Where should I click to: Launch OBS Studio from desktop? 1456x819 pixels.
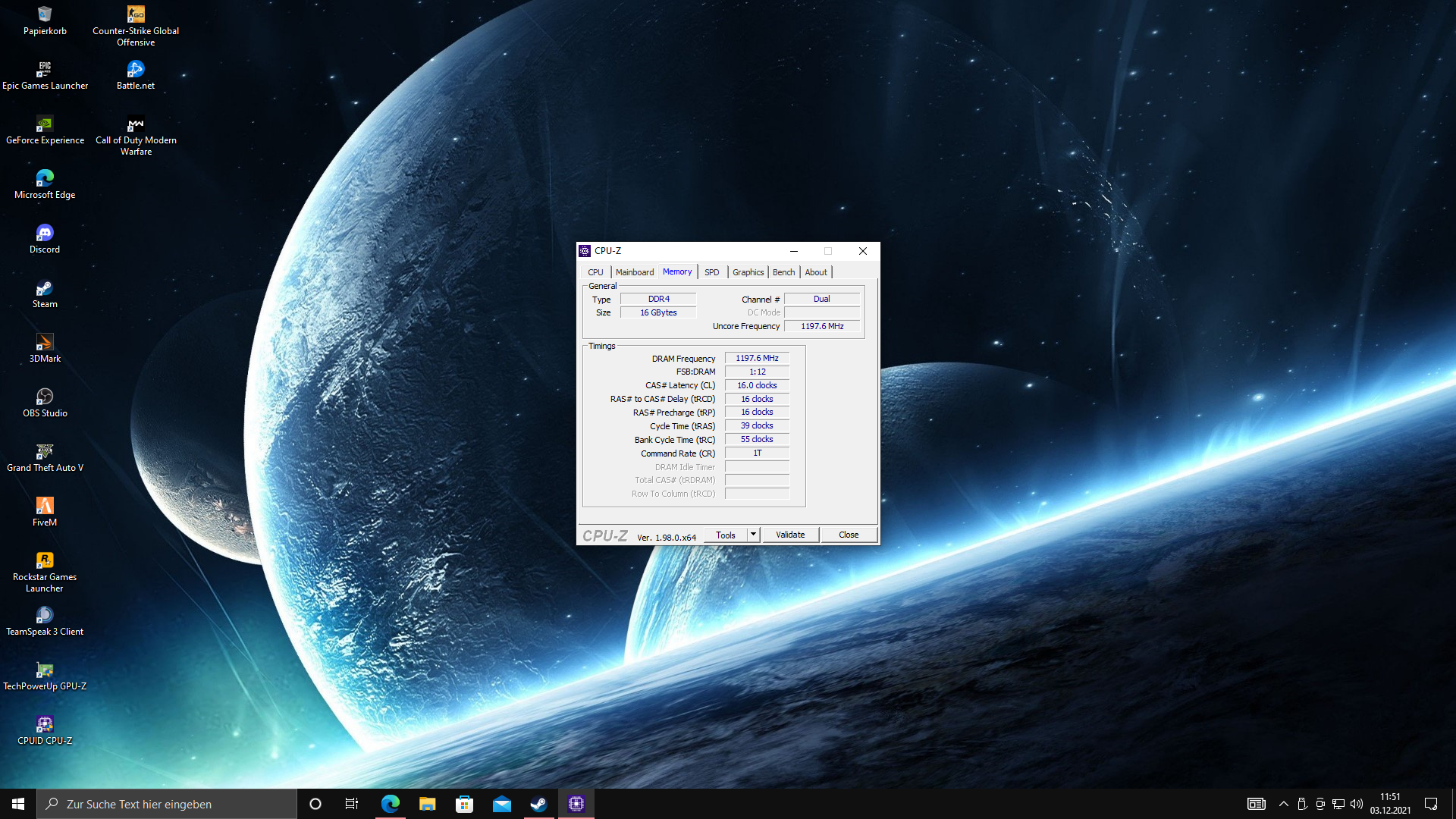tap(45, 397)
